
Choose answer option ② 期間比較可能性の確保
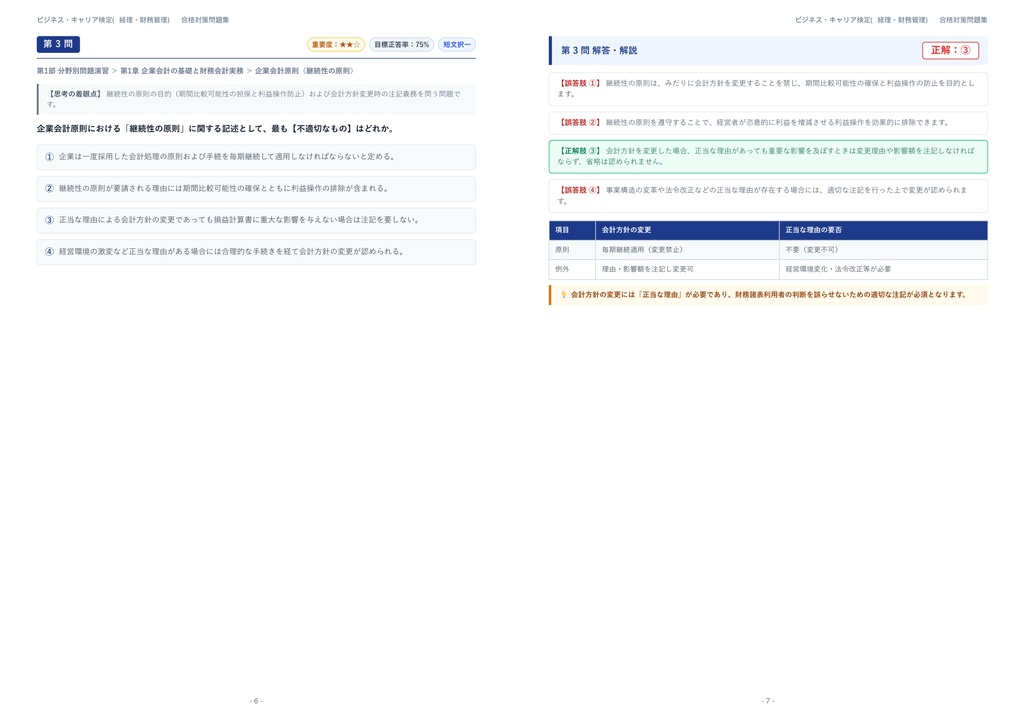pyautogui.click(x=256, y=189)
